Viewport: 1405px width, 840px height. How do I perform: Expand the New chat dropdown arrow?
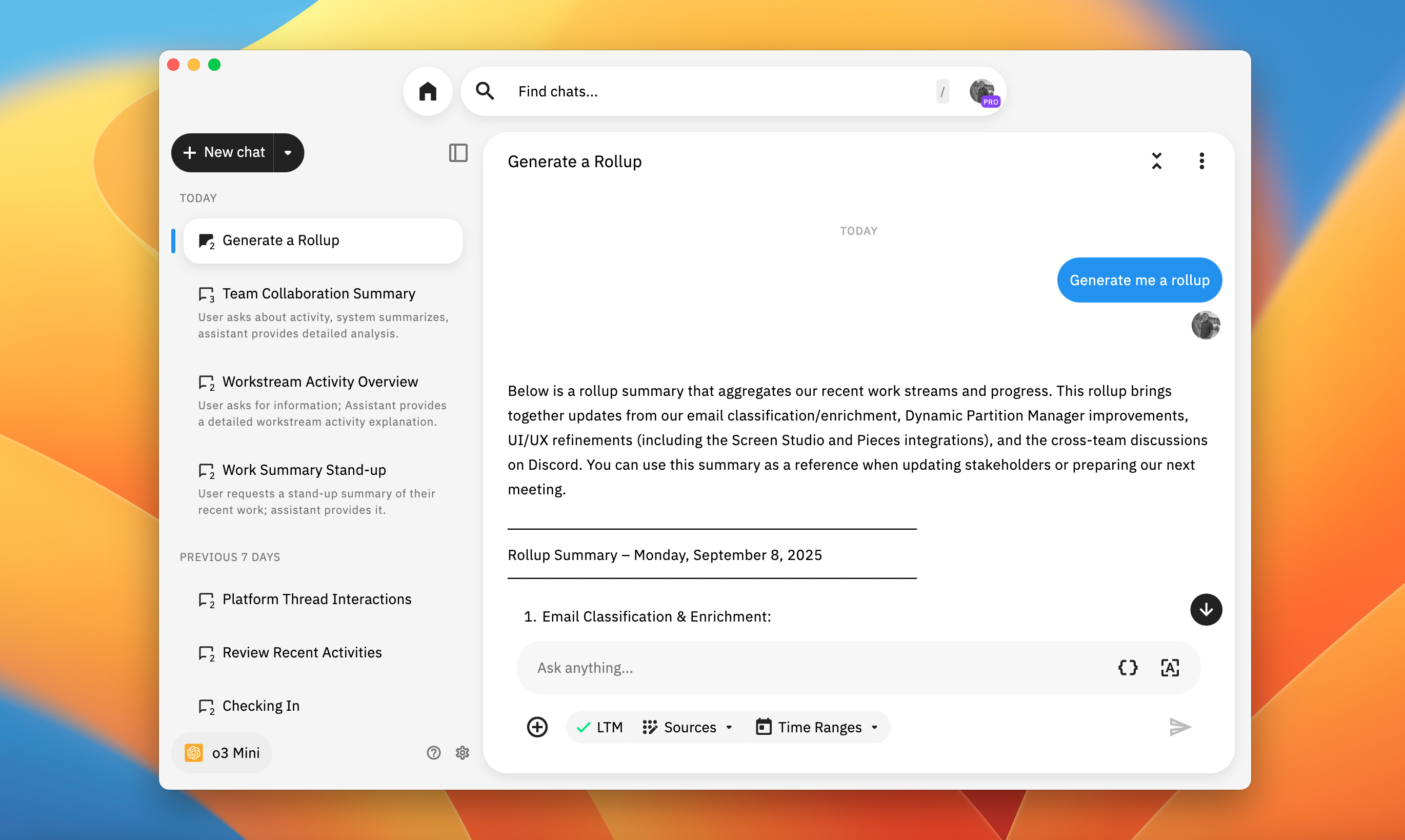[288, 152]
